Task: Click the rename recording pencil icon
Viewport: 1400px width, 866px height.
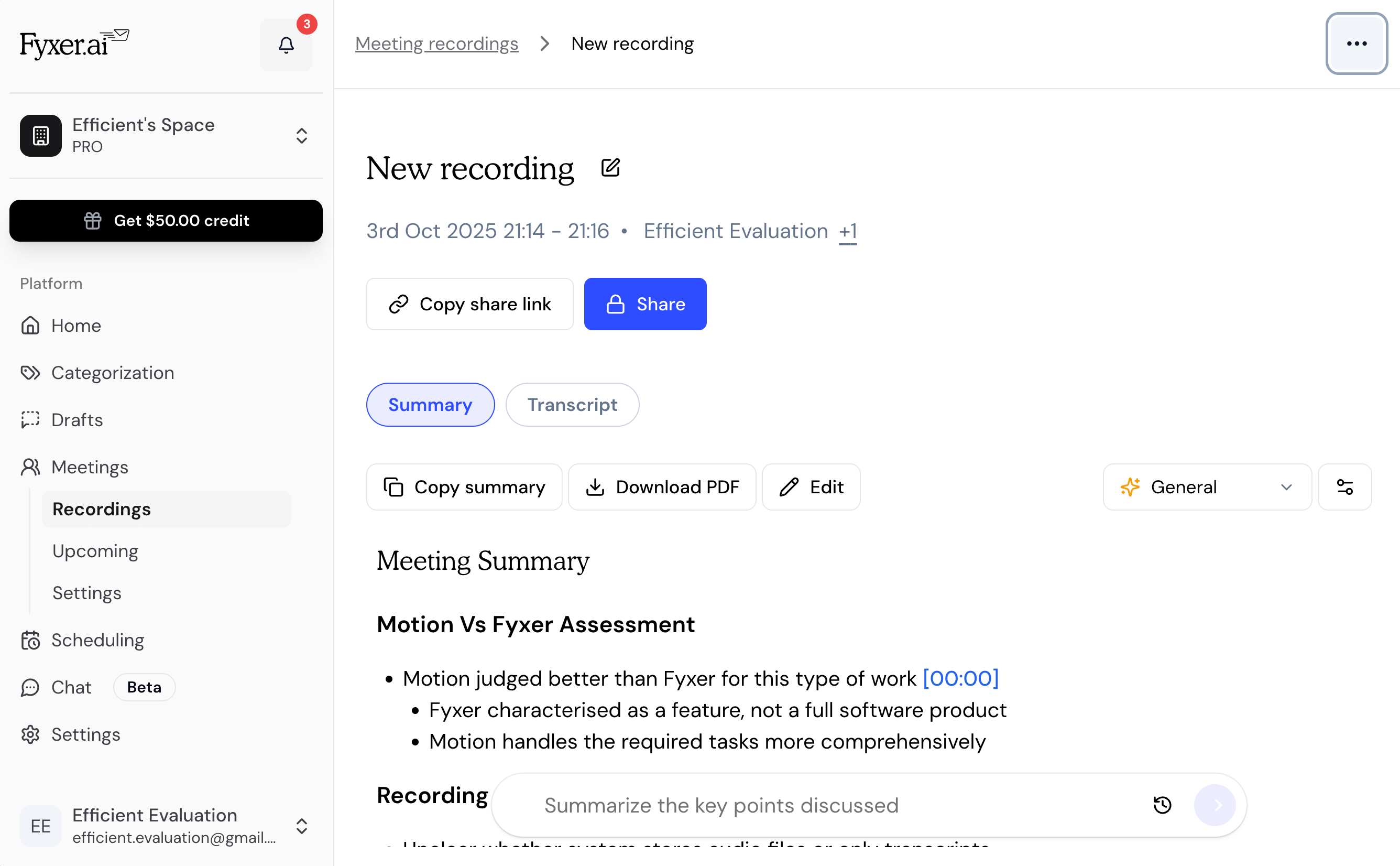Action: [x=610, y=168]
